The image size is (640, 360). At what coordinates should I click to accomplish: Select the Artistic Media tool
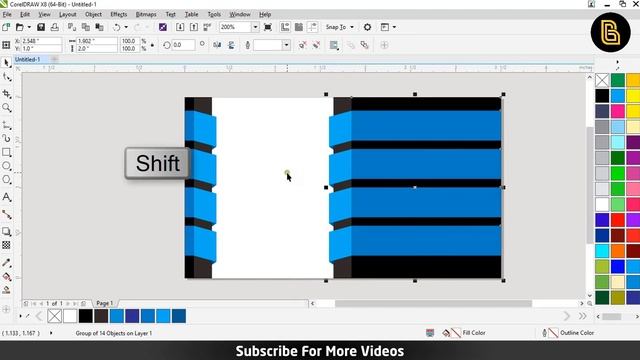7,139
